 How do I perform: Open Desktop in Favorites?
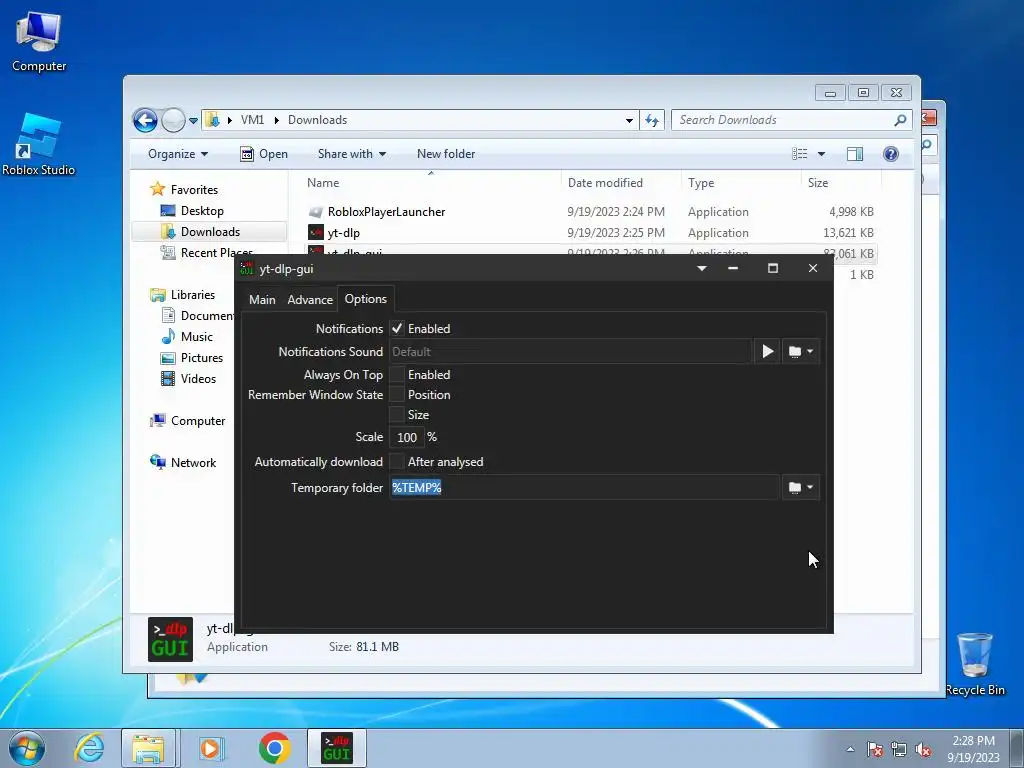click(x=202, y=211)
